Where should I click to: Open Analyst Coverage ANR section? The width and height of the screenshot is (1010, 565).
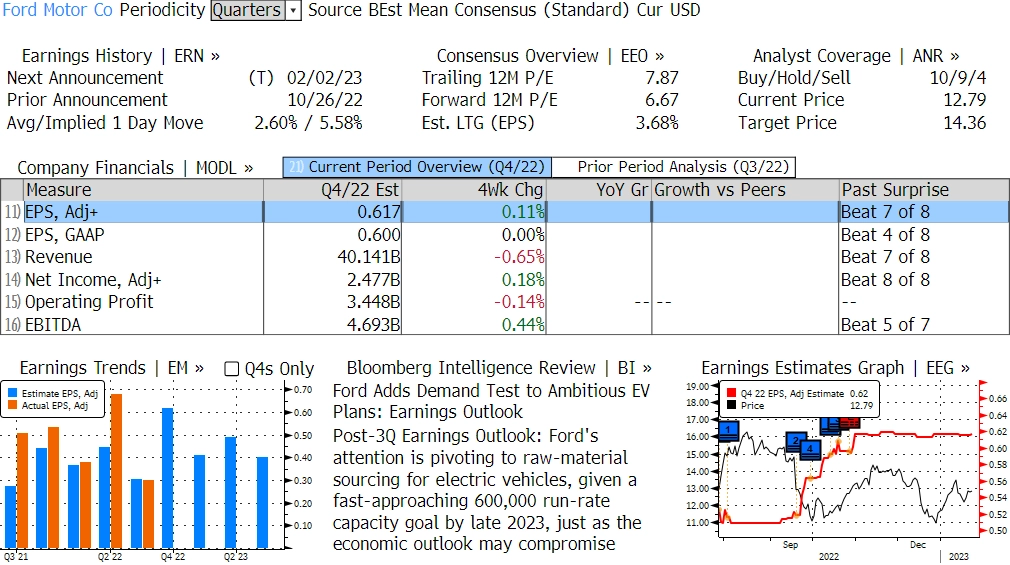(856, 56)
